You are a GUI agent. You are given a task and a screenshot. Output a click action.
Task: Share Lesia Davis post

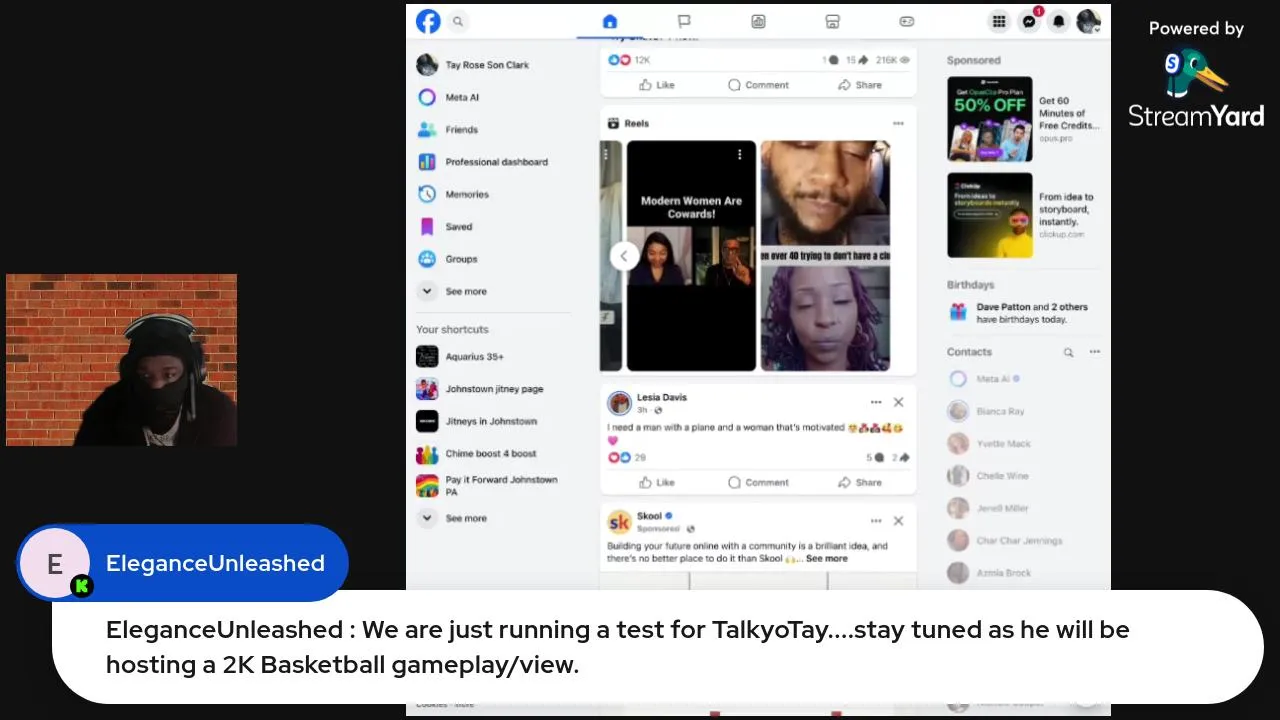(x=860, y=482)
